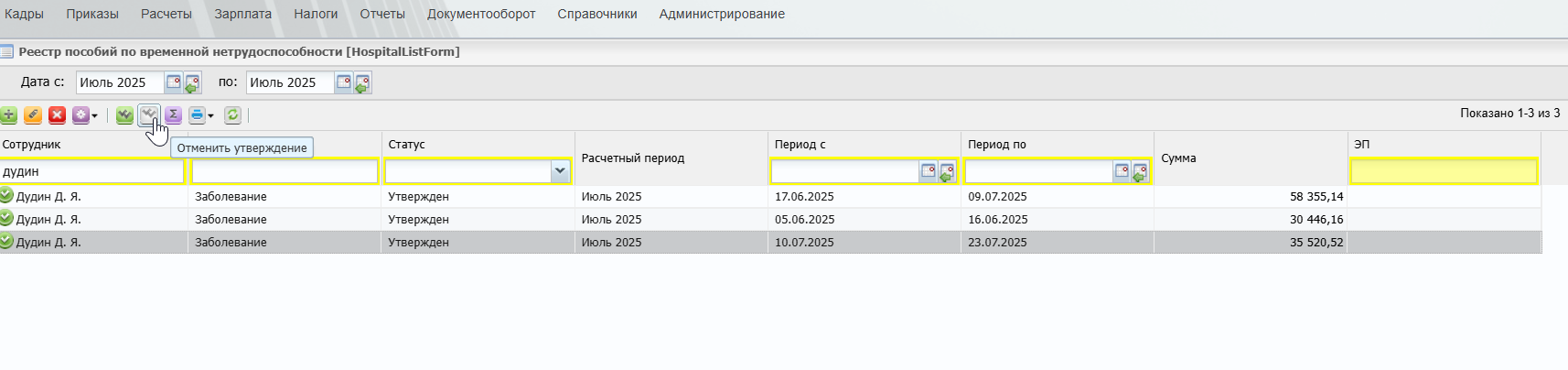Image resolution: width=1568 pixels, height=370 pixels.
Task: Open the Приказы menu
Action: (x=92, y=14)
